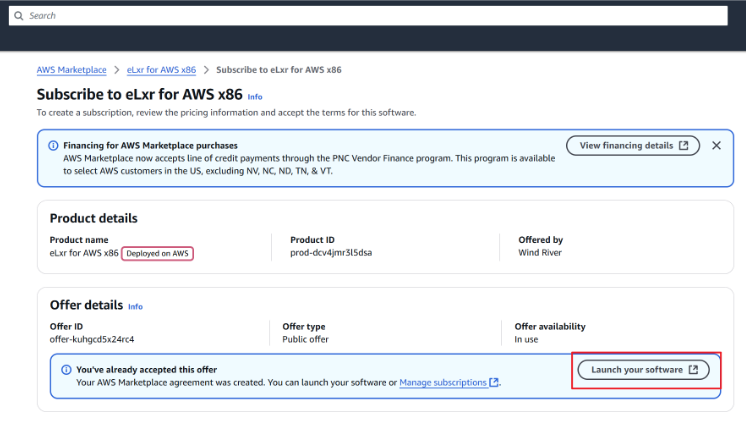Click the magnifier icon in the search bar

pos(18,16)
